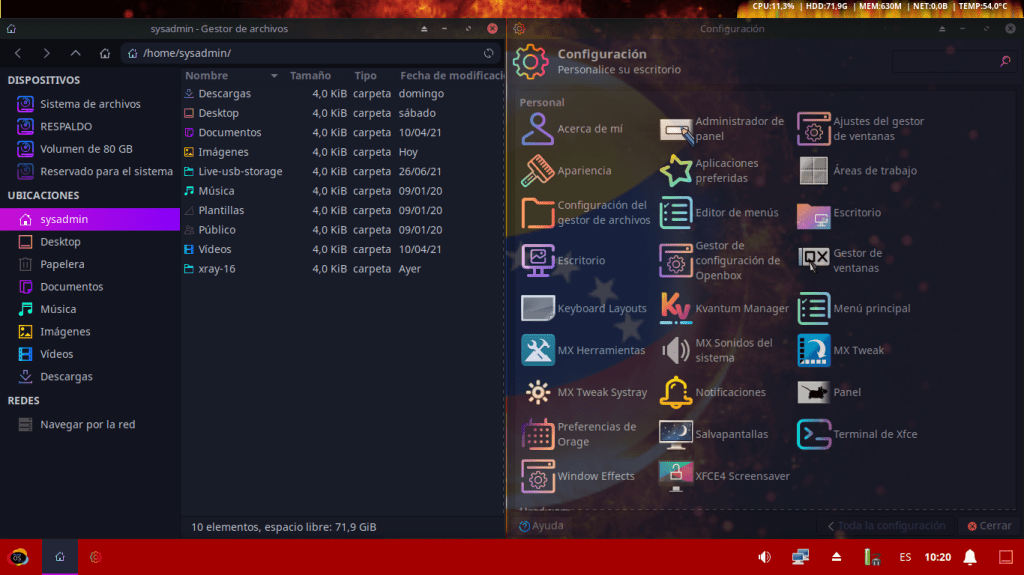The image size is (1024, 575).
Task: Sort by Tipo column header
Action: [365, 76]
